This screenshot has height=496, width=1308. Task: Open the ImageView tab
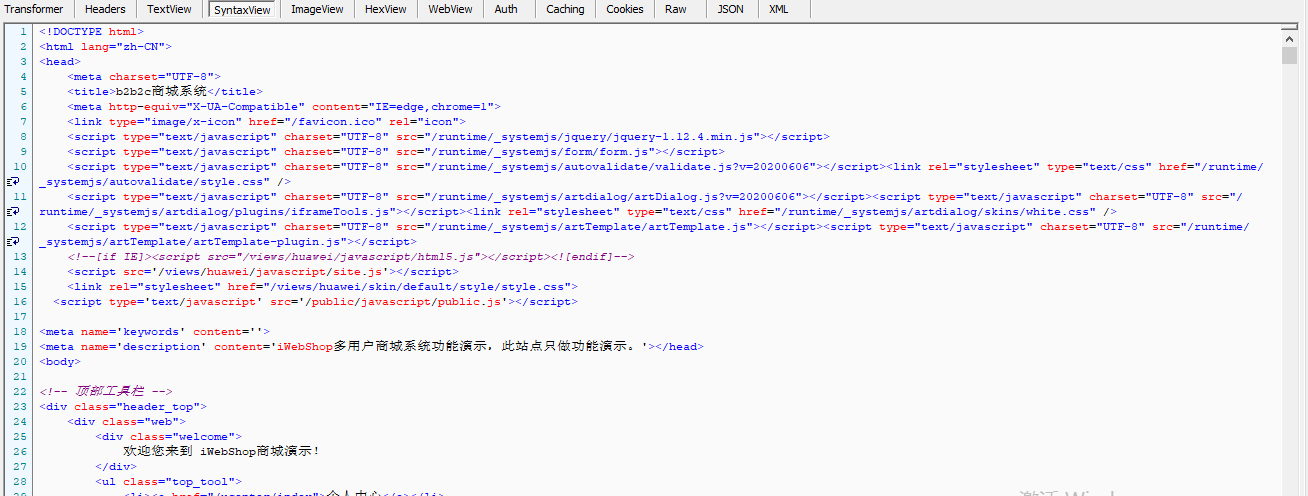tap(317, 9)
